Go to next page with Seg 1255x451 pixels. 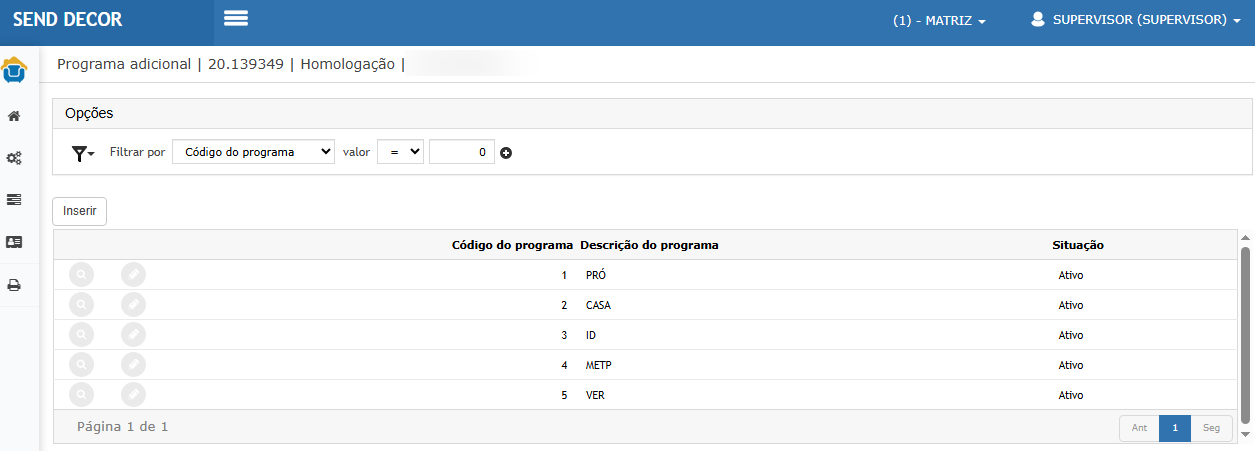click(1211, 428)
